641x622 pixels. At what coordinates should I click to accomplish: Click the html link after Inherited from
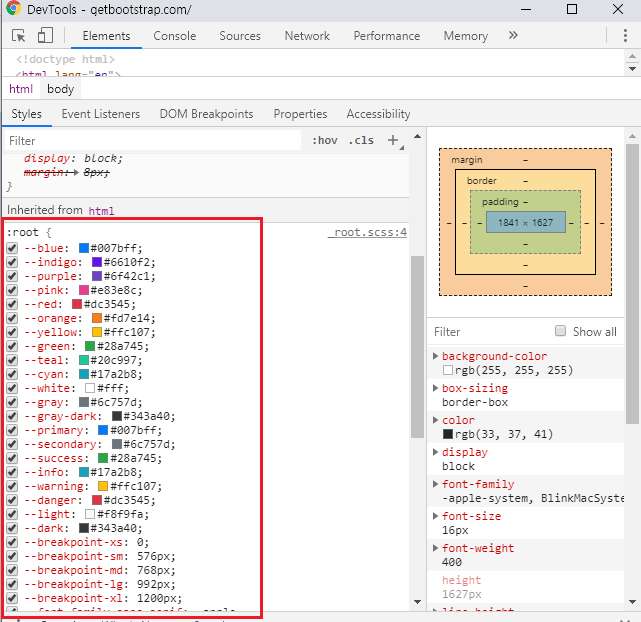pos(101,210)
